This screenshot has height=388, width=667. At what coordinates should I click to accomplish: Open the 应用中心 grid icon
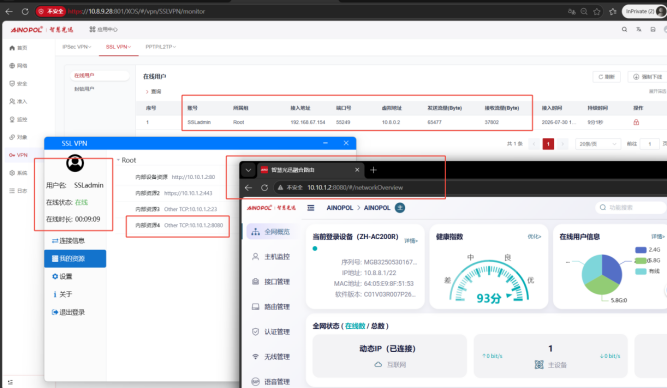click(92, 29)
